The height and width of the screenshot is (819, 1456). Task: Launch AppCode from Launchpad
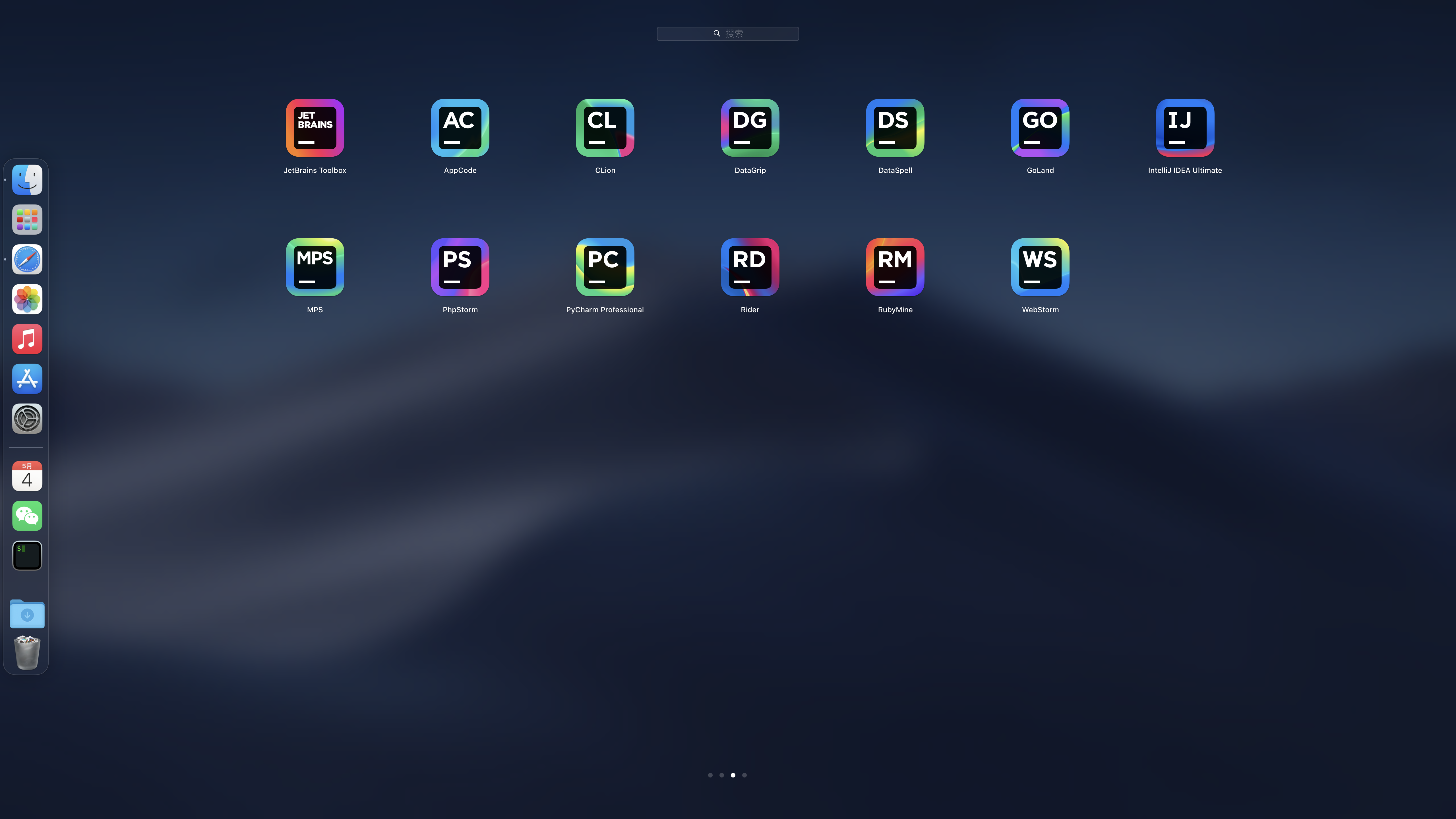[460, 128]
